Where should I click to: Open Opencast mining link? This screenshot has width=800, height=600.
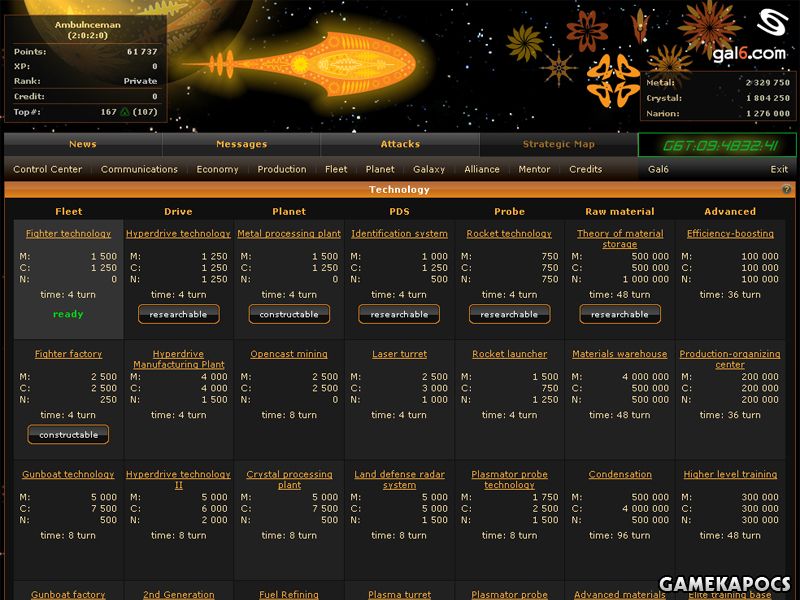(289, 354)
